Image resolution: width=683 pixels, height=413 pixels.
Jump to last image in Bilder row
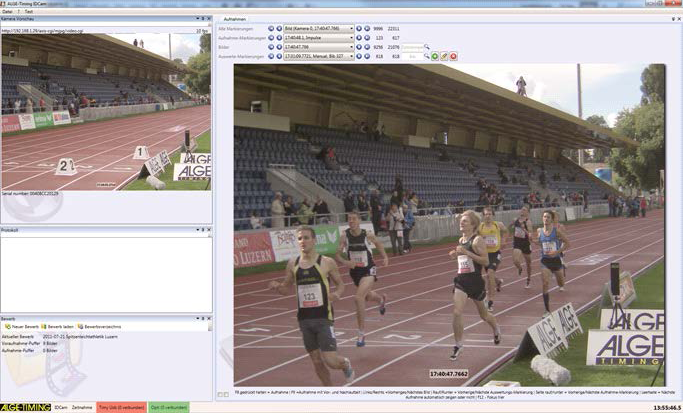[367, 47]
